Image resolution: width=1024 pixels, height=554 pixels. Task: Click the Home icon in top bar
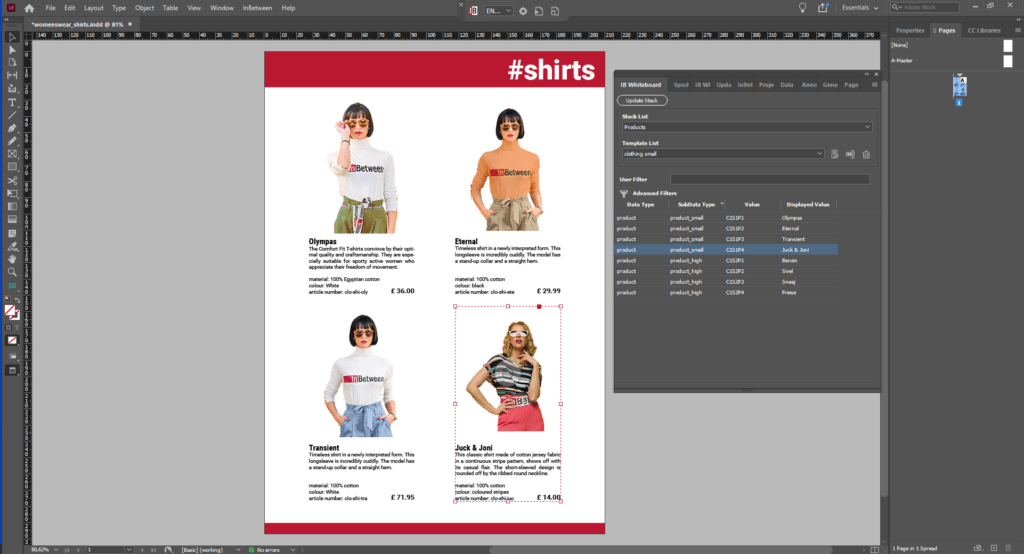pos(29,8)
